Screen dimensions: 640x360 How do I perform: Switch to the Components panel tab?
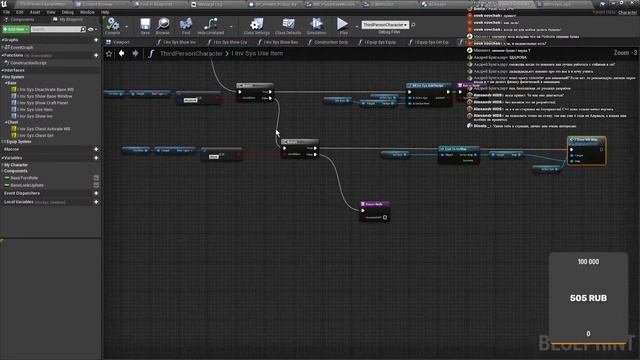tap(20, 20)
